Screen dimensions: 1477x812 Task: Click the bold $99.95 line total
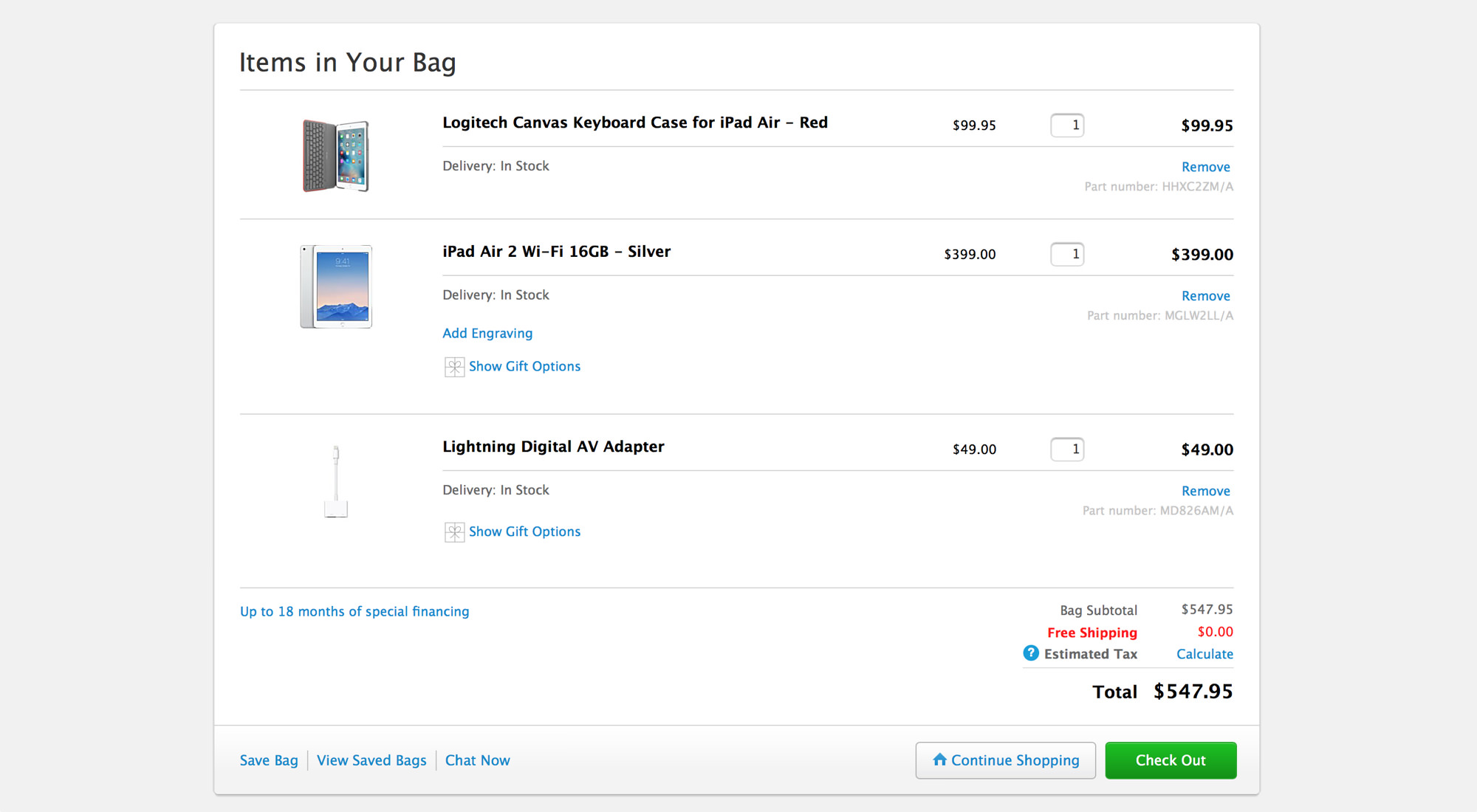click(x=1207, y=125)
